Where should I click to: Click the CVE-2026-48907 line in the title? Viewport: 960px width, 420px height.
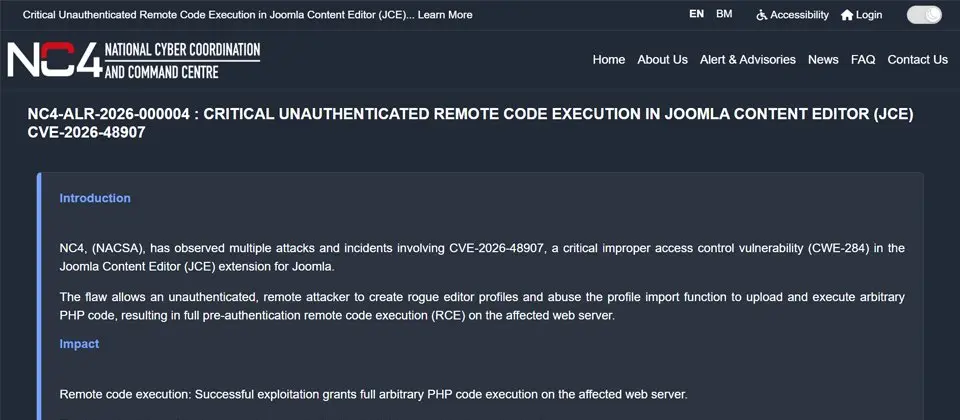[x=86, y=132]
